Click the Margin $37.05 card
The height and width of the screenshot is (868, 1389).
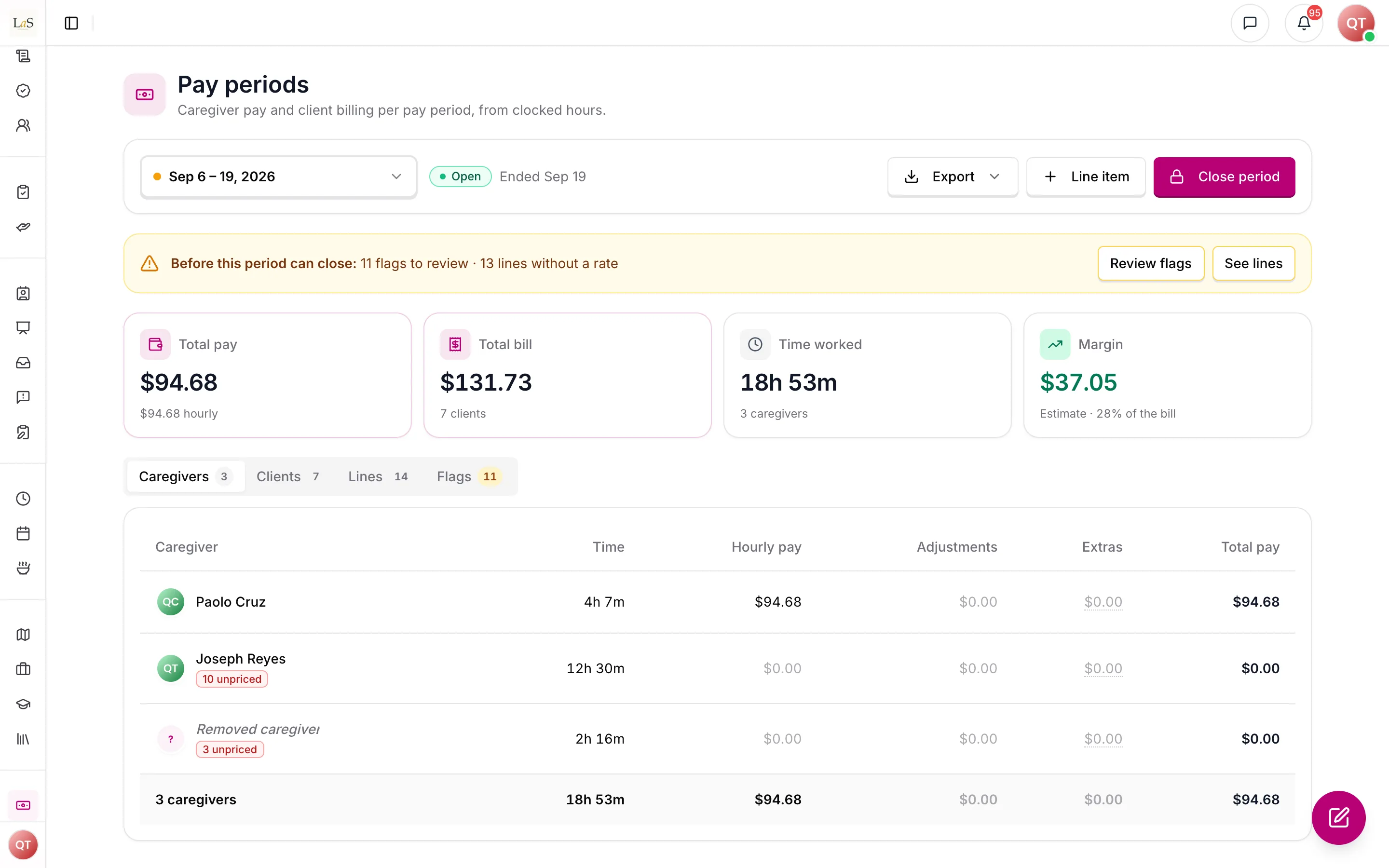coord(1167,375)
